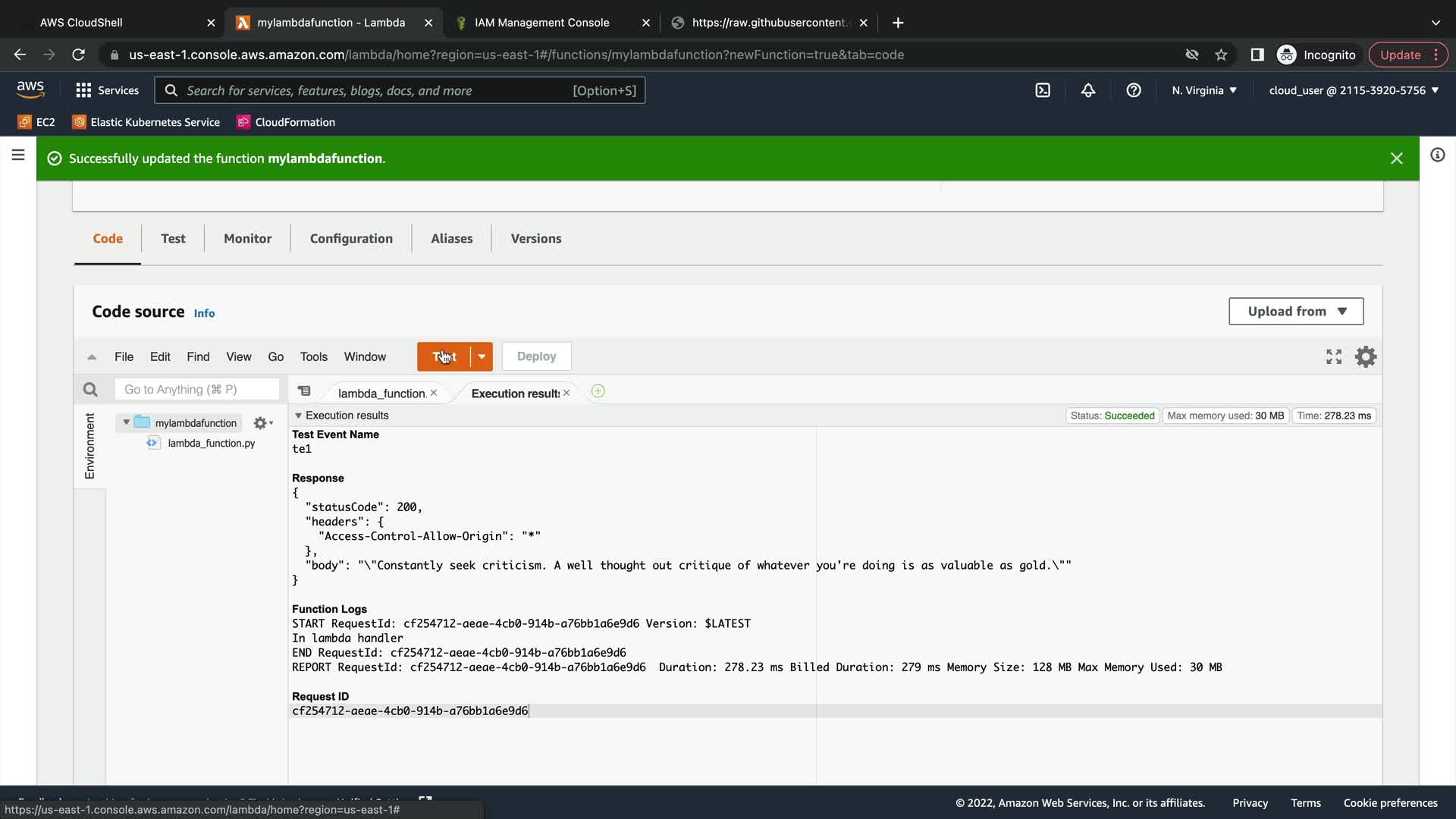Open the Services grid menu
Screen dimensions: 1456x819
84,90
